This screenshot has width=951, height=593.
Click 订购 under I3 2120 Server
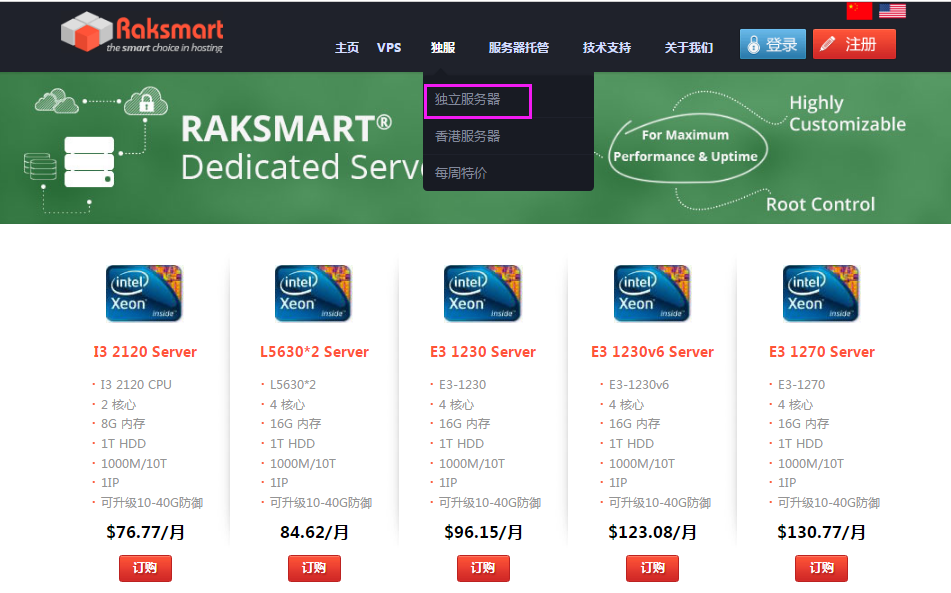point(145,568)
